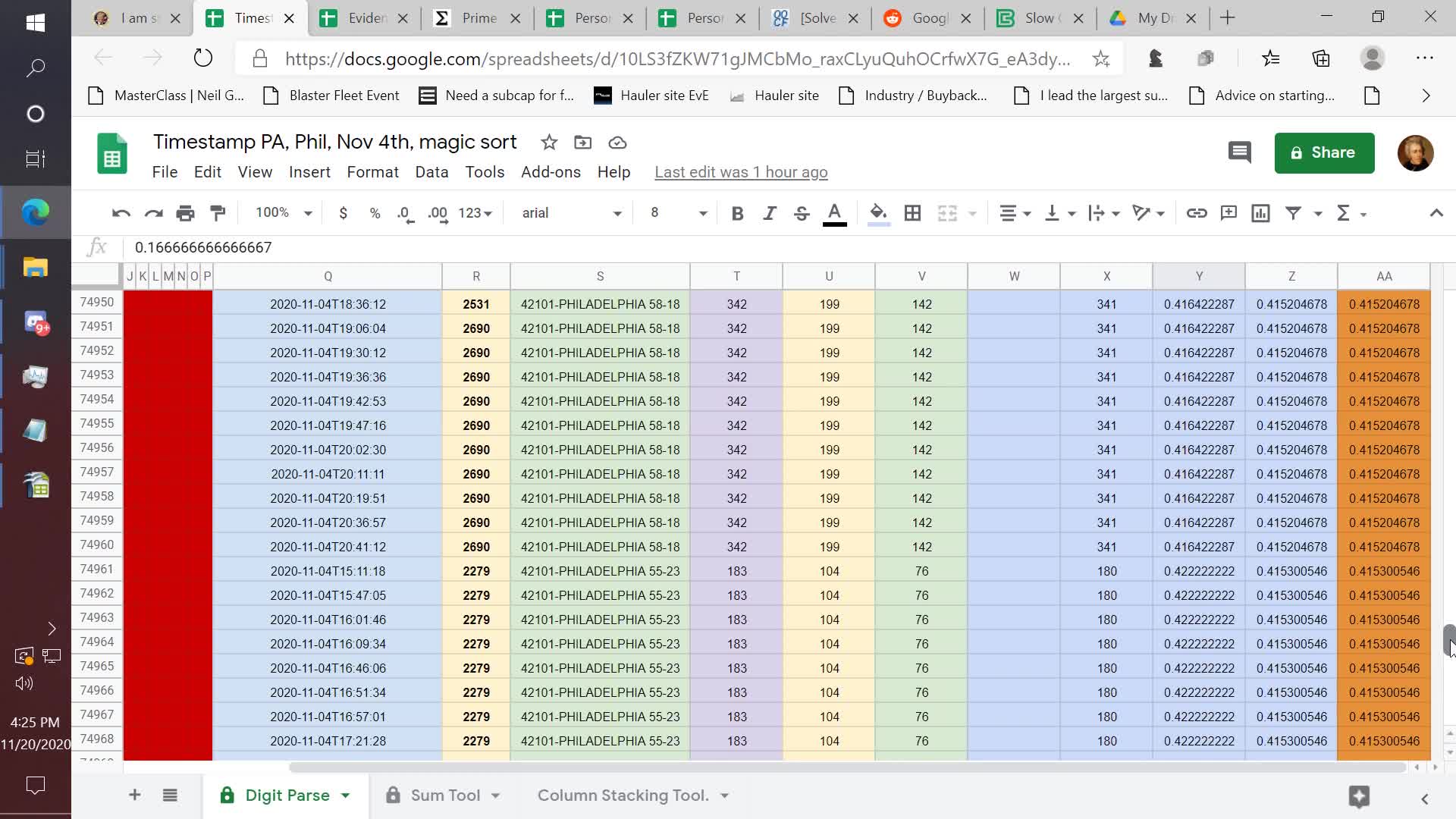Click the print icon in toolbar

click(x=185, y=213)
